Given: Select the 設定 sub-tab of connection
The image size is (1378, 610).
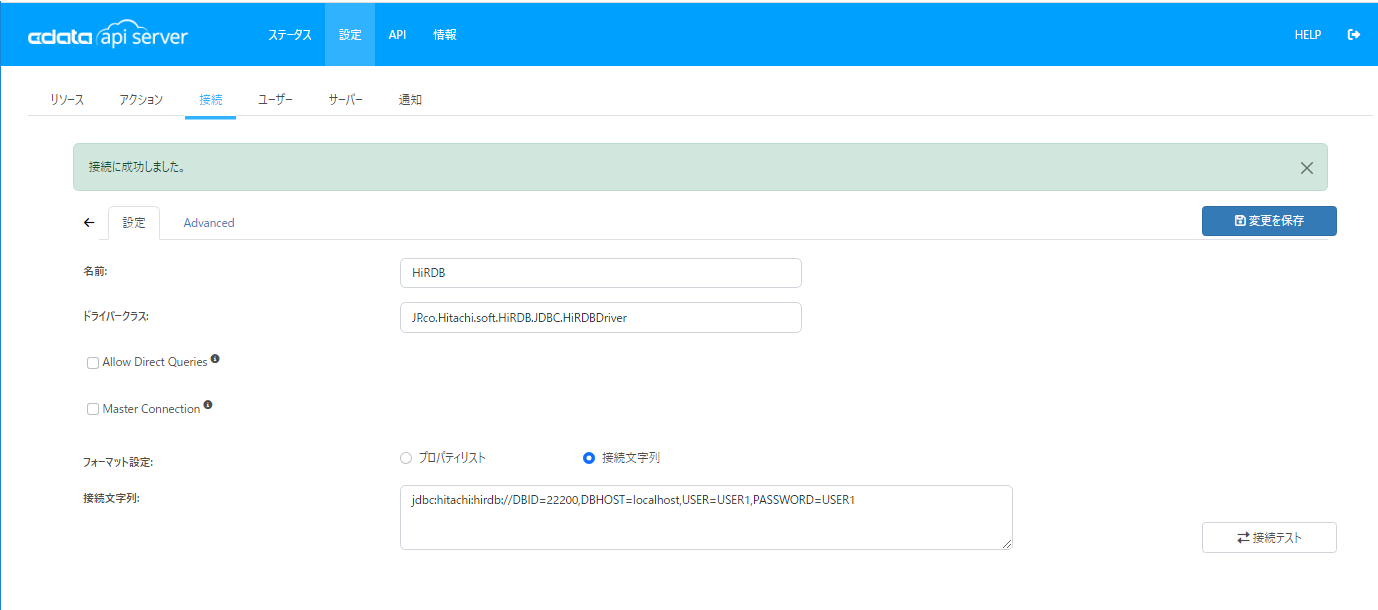Looking at the screenshot, I should click(x=134, y=222).
